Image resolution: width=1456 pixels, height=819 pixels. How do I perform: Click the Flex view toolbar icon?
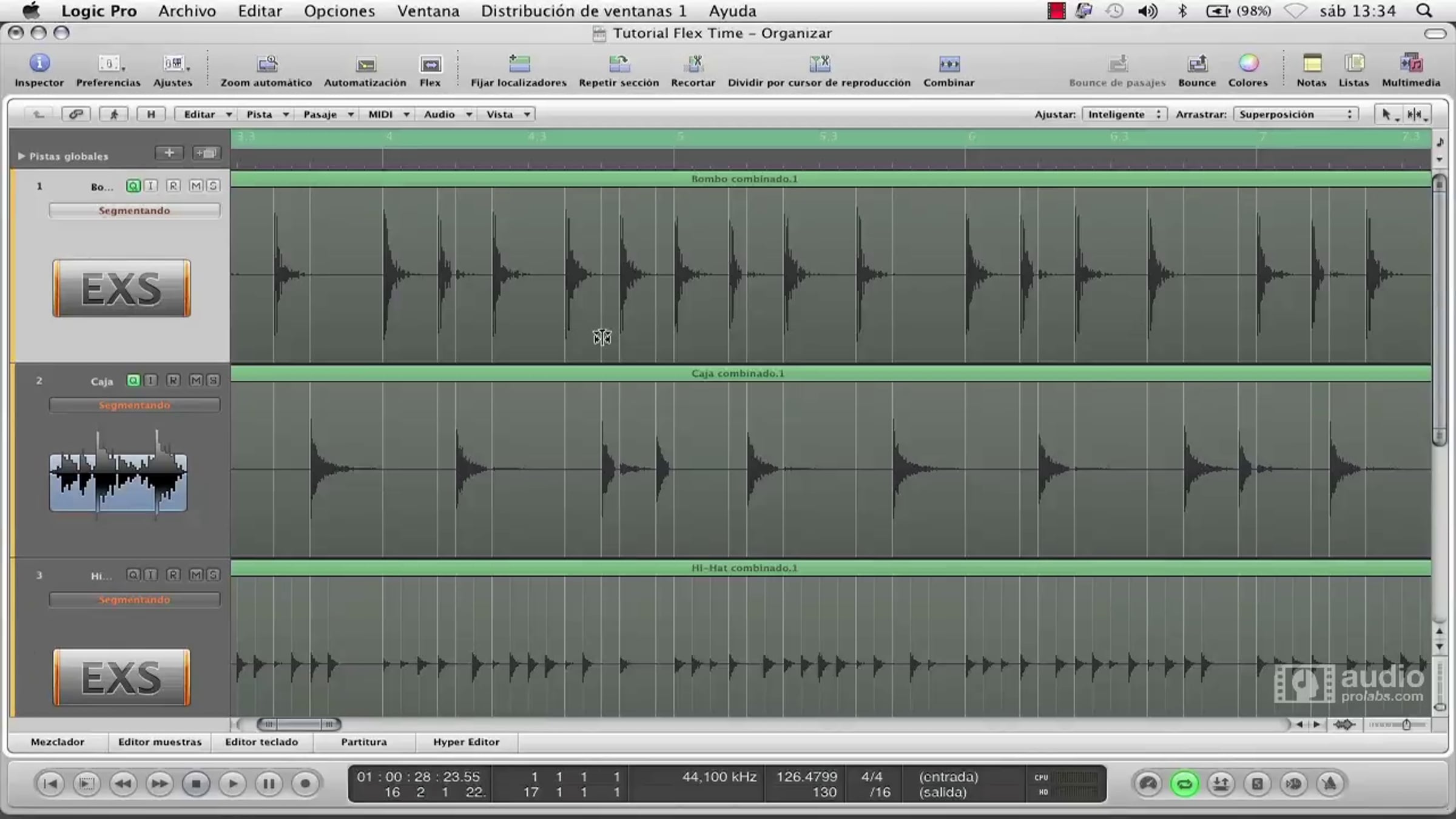tap(430, 64)
